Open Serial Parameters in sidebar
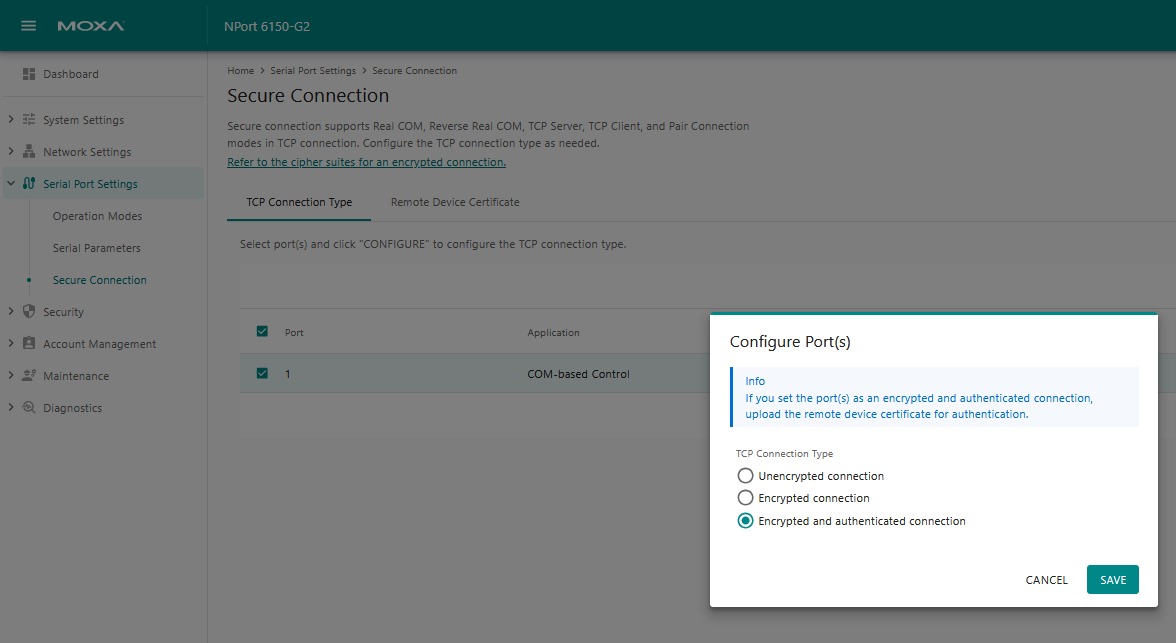This screenshot has width=1176, height=643. click(x=97, y=248)
